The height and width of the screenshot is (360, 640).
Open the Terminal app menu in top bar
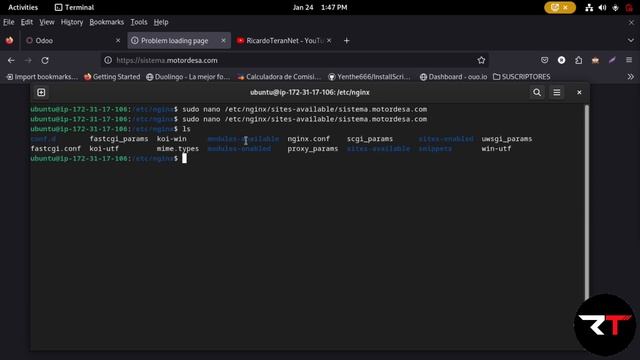[x=74, y=7]
